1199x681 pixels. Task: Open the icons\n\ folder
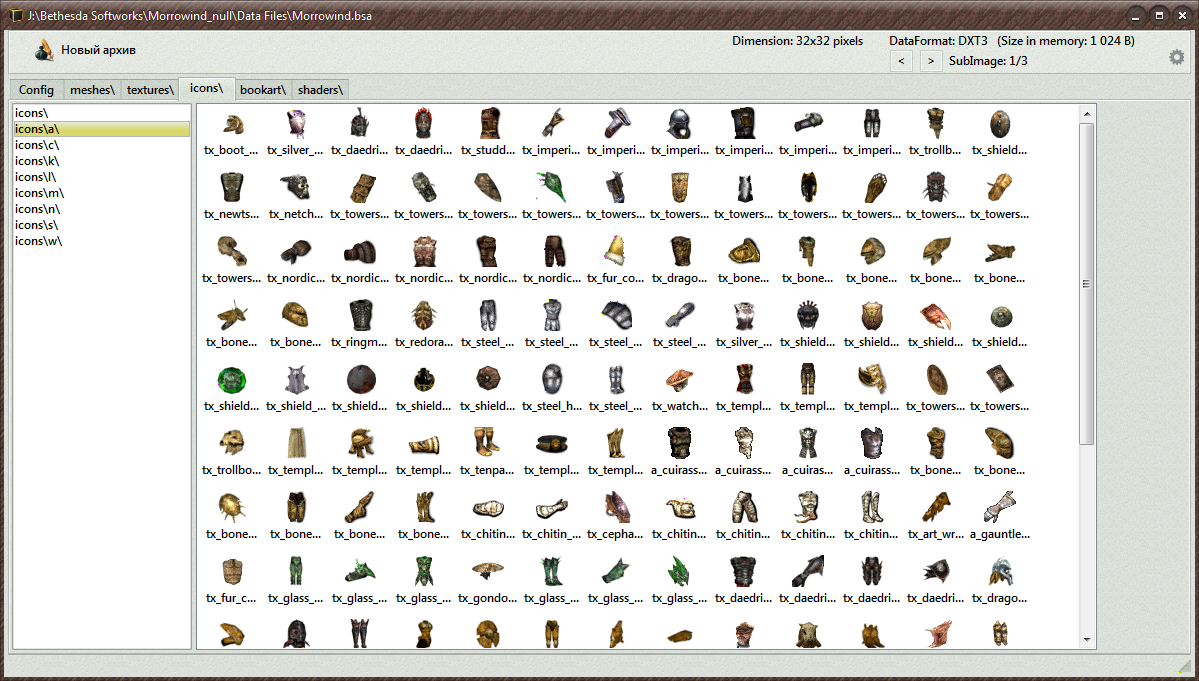[x=101, y=209]
